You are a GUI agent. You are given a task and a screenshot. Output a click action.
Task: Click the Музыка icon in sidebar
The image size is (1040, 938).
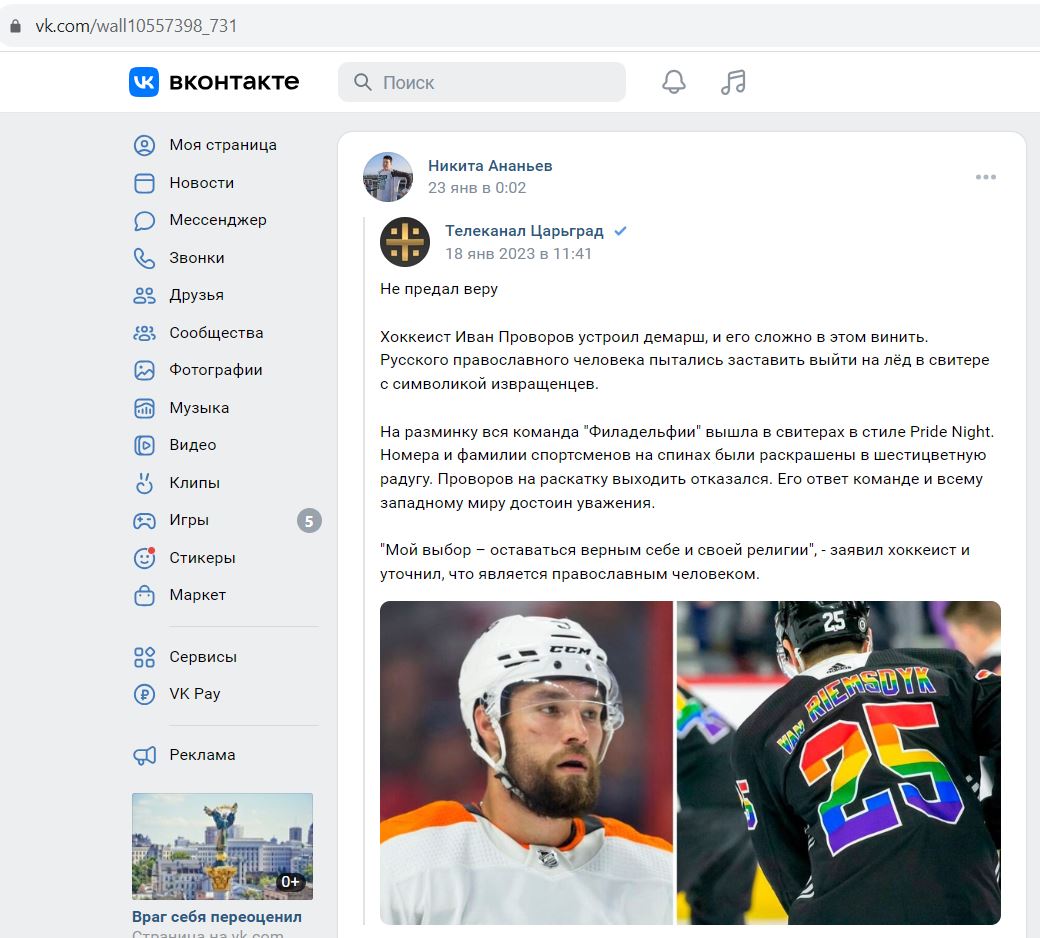pyautogui.click(x=144, y=408)
